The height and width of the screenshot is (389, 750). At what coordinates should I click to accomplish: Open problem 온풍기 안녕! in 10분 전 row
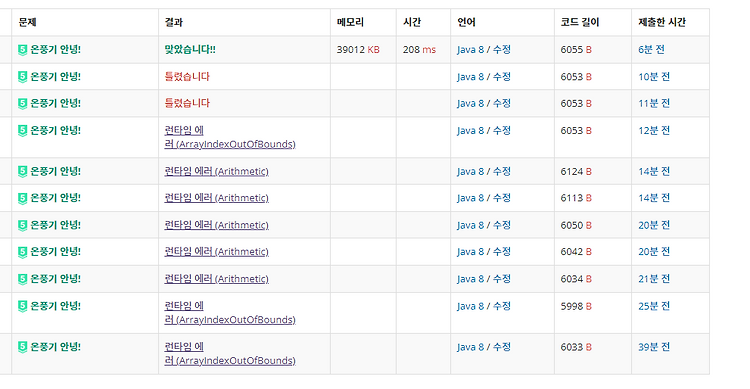coord(55,77)
